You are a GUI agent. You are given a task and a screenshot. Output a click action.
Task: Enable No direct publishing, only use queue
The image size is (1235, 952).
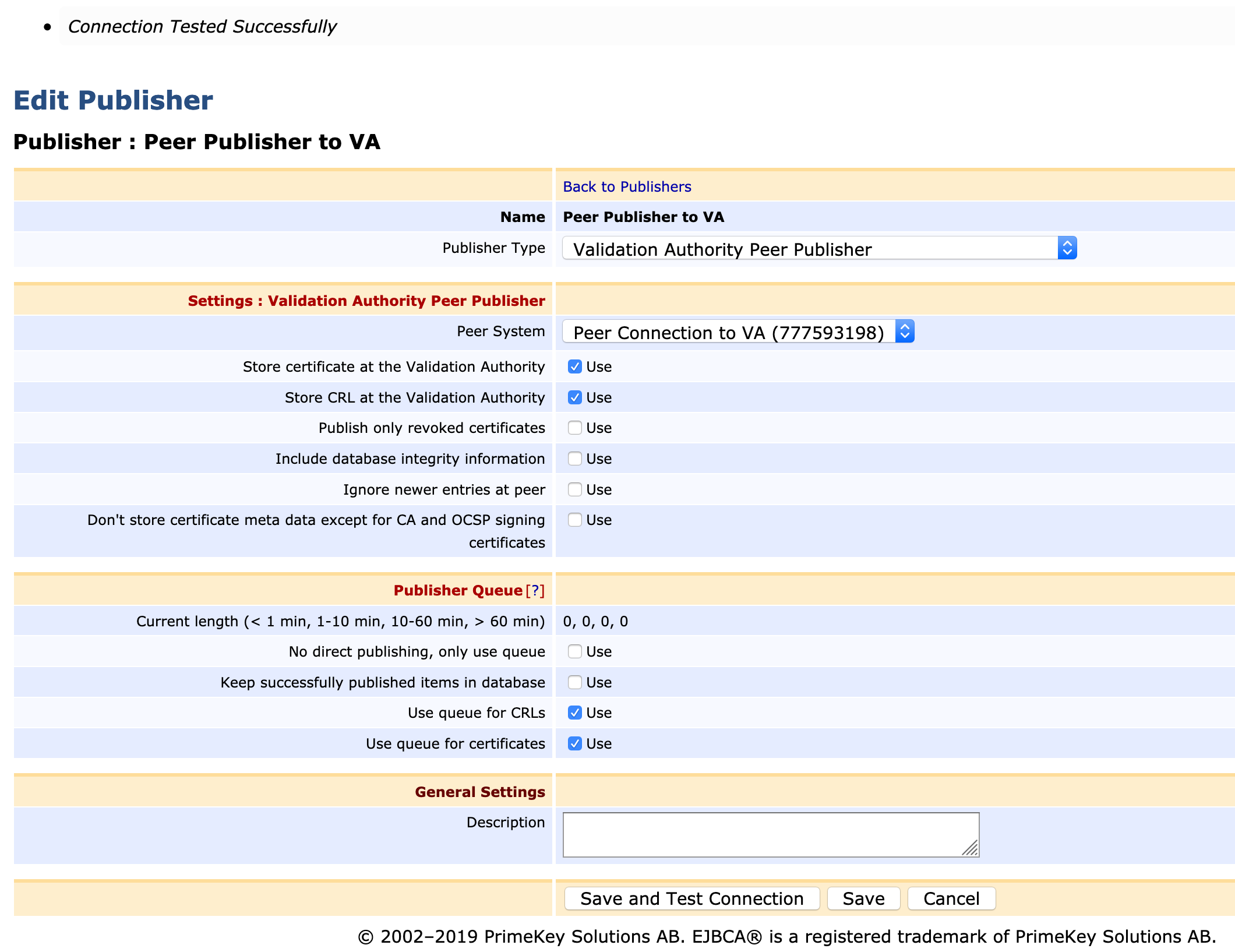click(574, 651)
